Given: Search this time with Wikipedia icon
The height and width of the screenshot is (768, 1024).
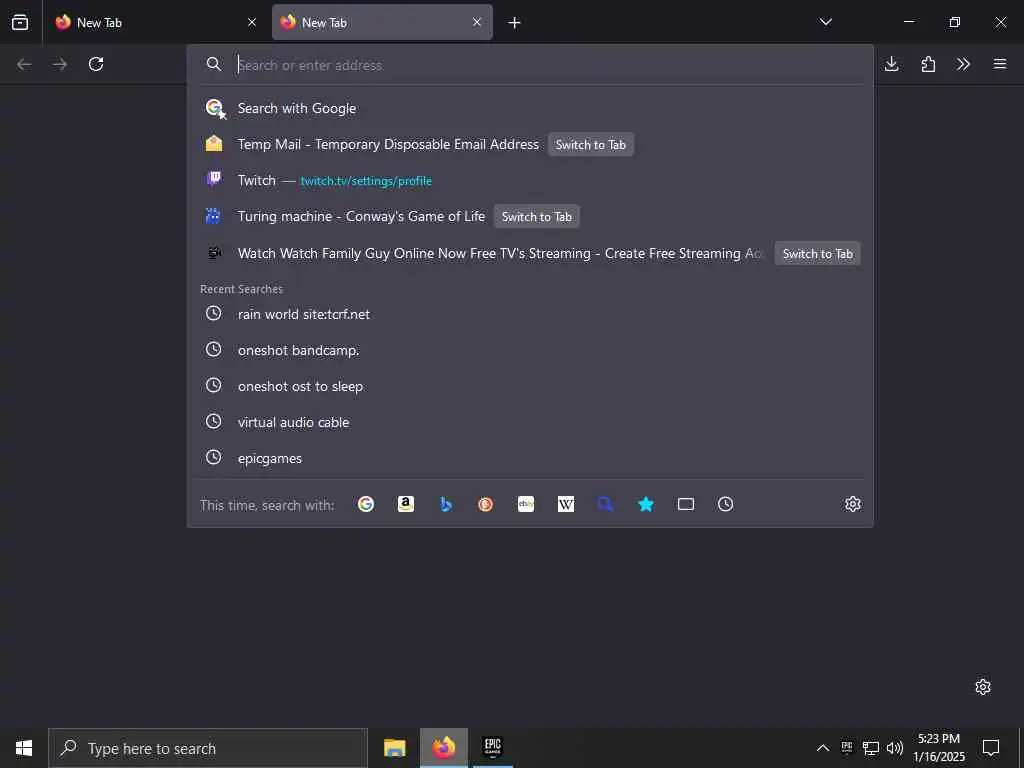Looking at the screenshot, I should [566, 504].
